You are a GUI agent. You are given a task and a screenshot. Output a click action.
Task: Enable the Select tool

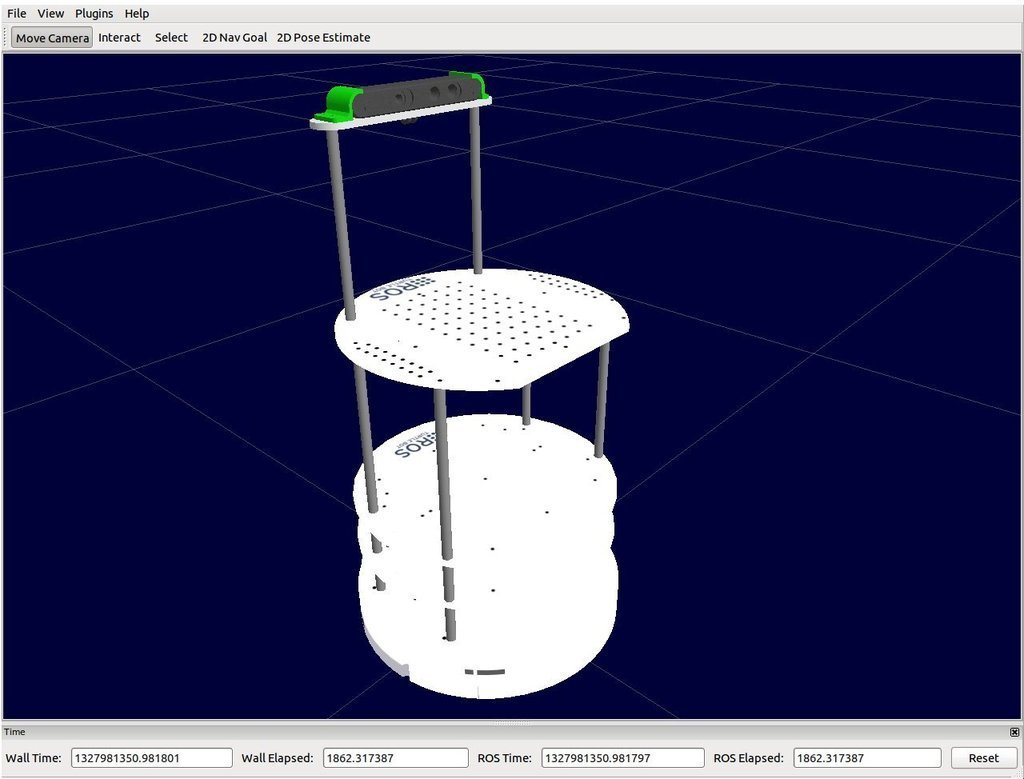(x=170, y=37)
